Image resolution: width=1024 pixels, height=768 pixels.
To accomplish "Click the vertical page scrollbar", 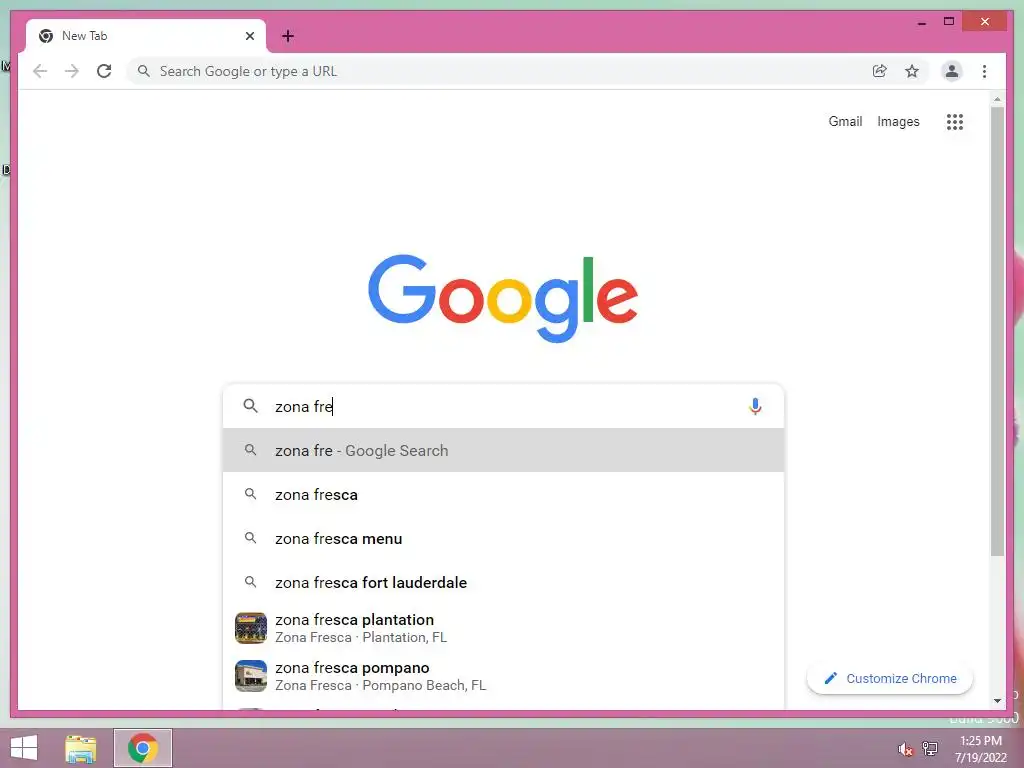I will [x=997, y=332].
